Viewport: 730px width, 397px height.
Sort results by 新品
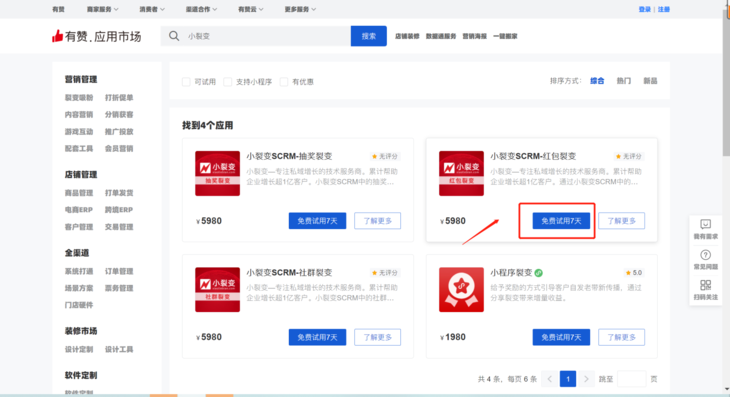point(650,81)
